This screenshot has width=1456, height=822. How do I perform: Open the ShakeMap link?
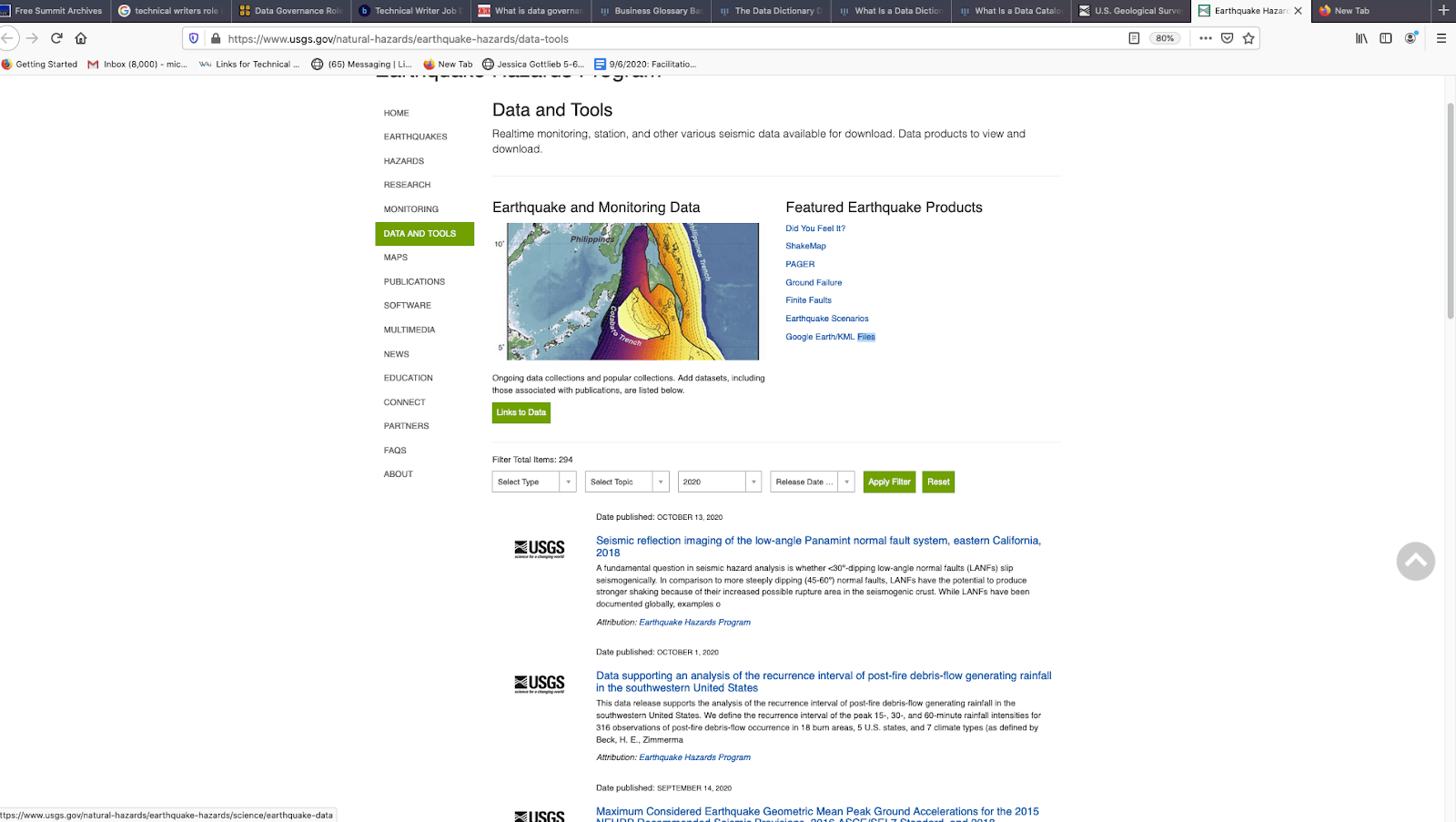click(805, 245)
